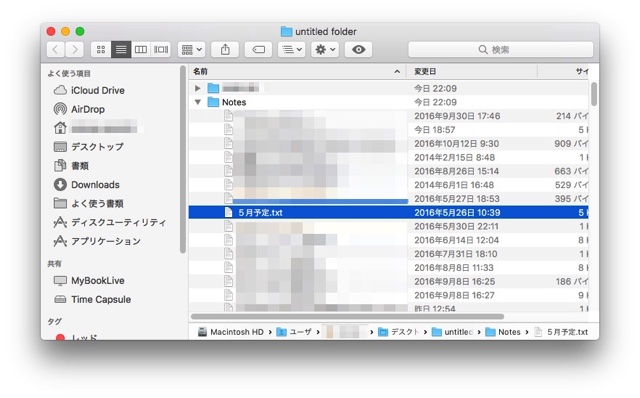Select the file dated 今日 18:57
The width and height of the screenshot is (640, 398).
(389, 130)
